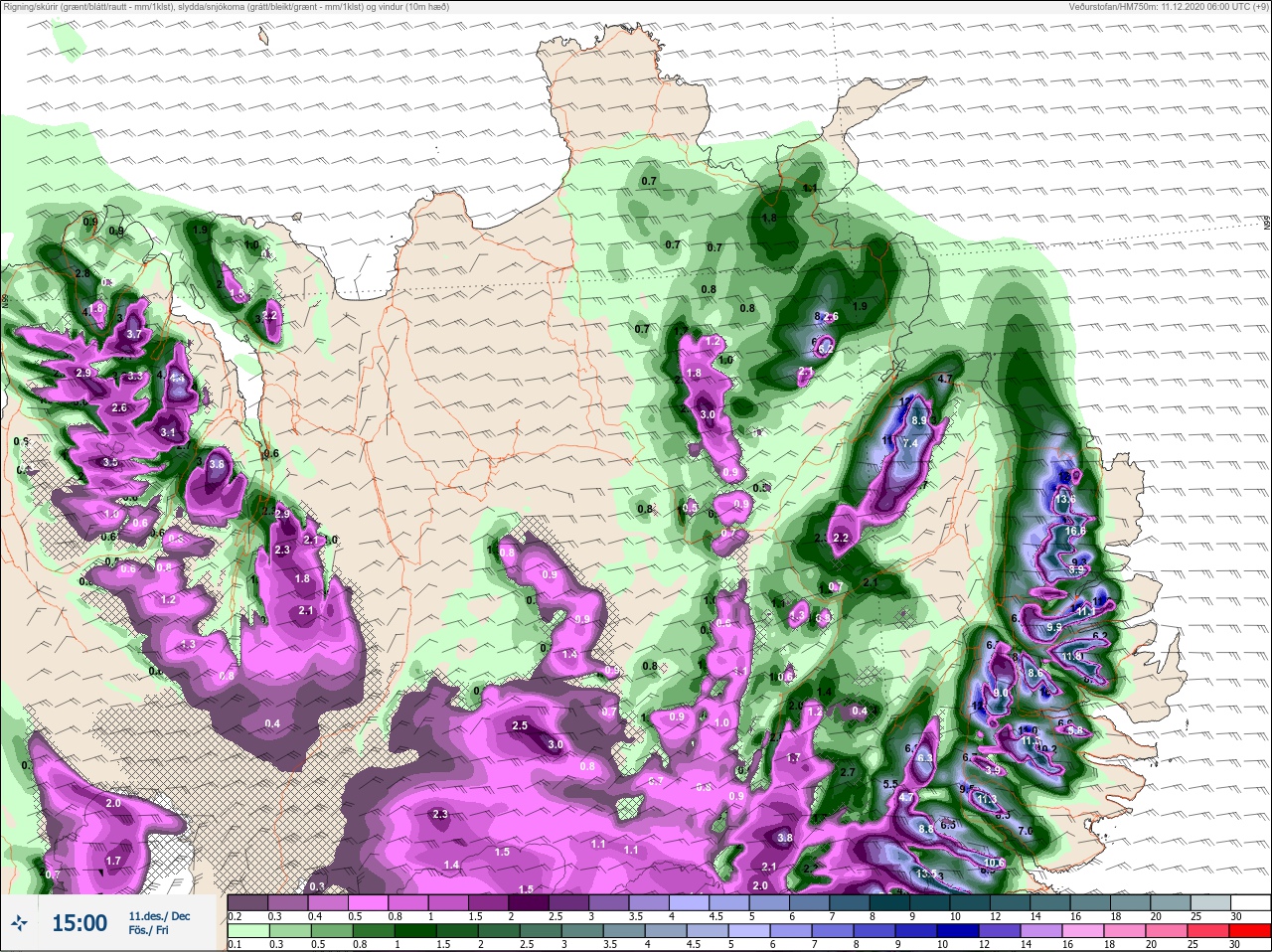Click the 3.7 snowfall value on the map
This screenshot has width=1272, height=952.
[134, 335]
